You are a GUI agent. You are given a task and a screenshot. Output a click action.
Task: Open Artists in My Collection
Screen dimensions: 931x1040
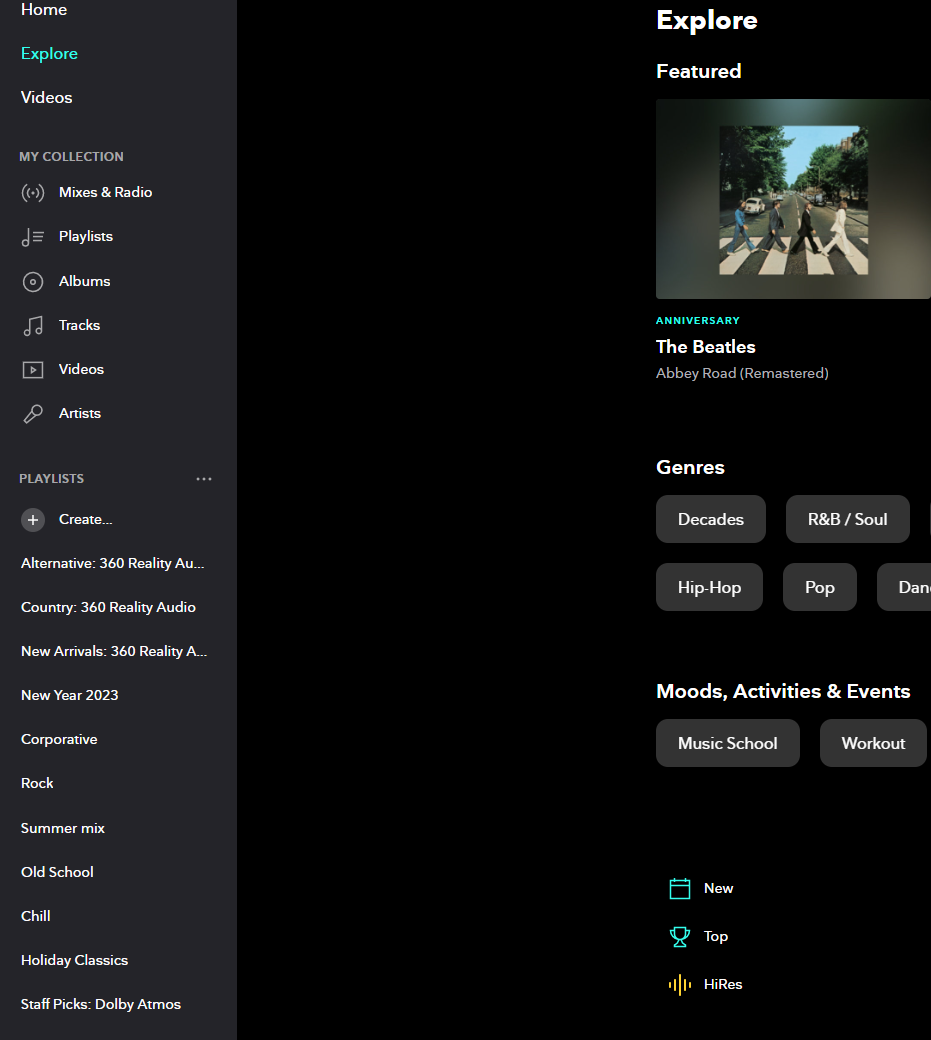click(x=80, y=413)
